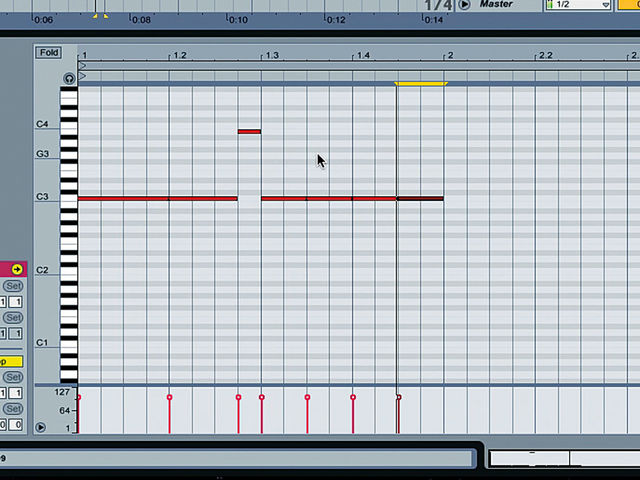
Task: Select the C3 note starting at beat 1.3
Action: (284, 199)
